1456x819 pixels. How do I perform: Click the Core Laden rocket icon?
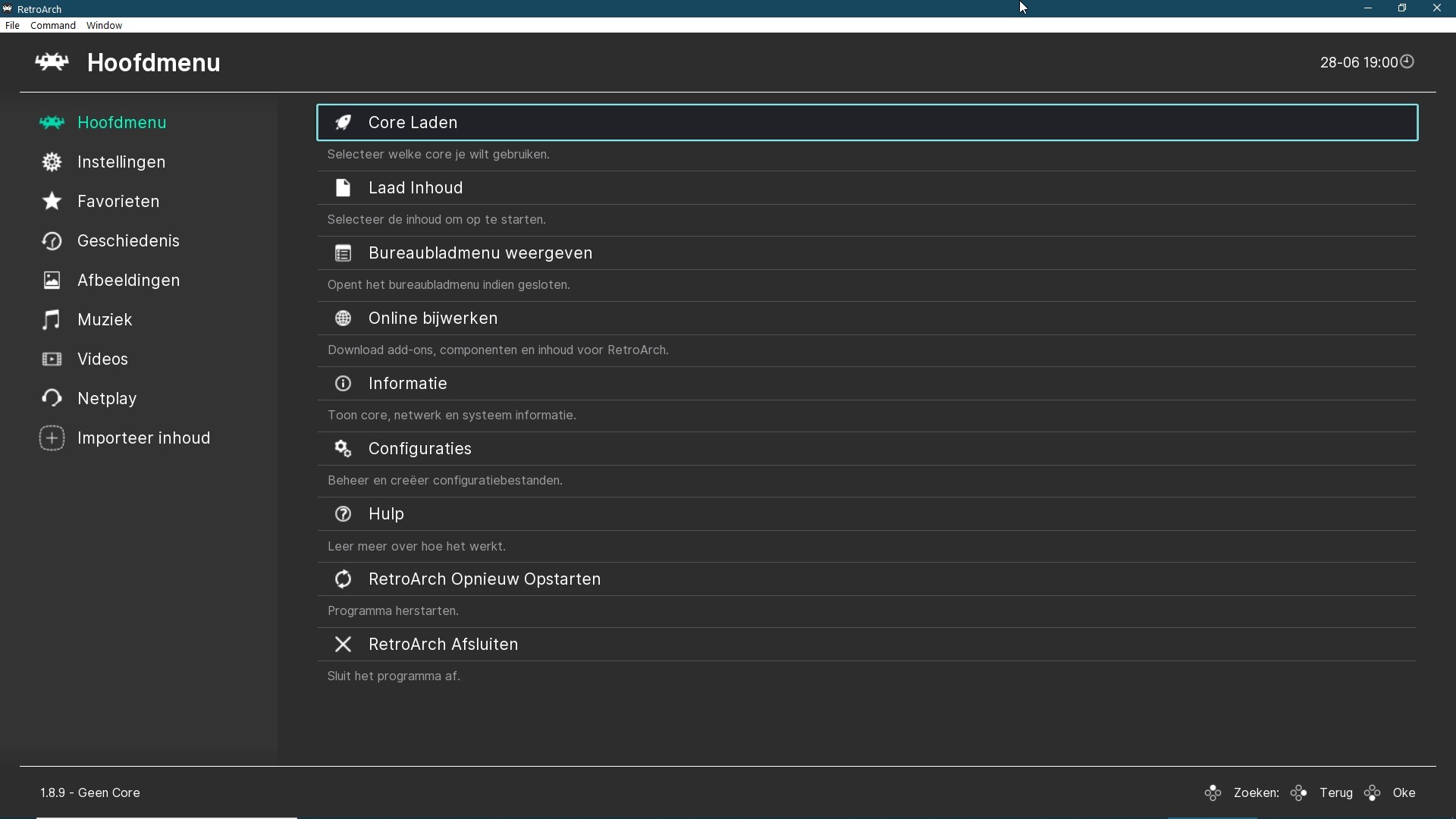point(343,122)
